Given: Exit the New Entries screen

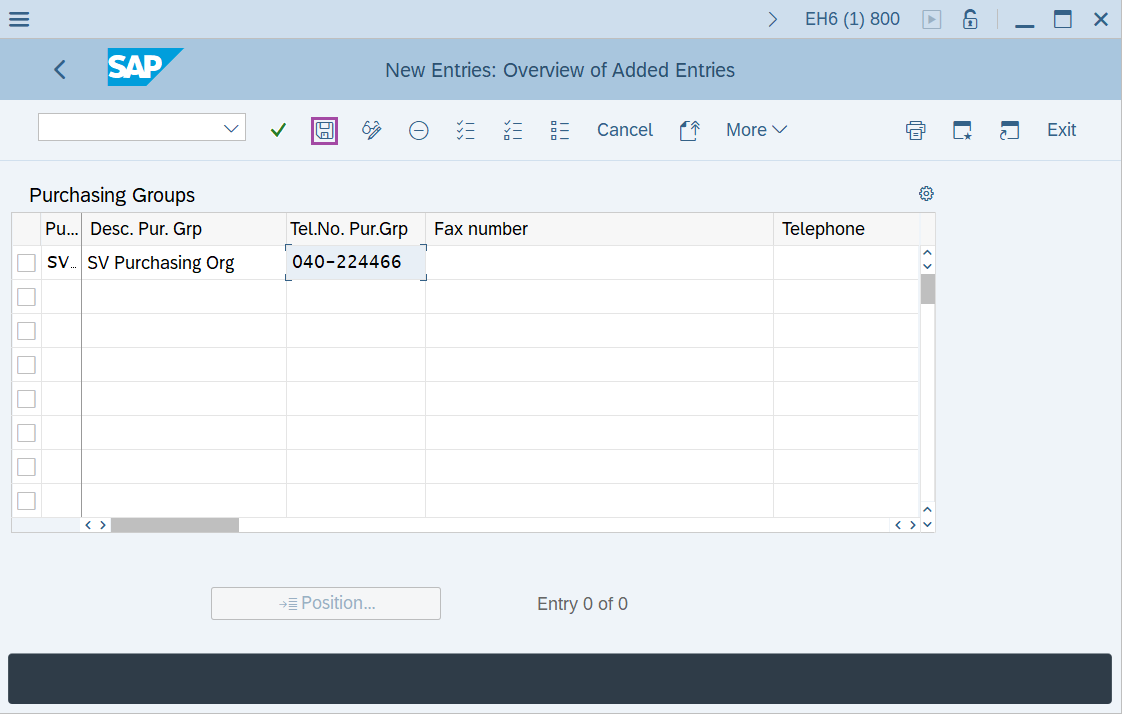Looking at the screenshot, I should (x=1061, y=130).
